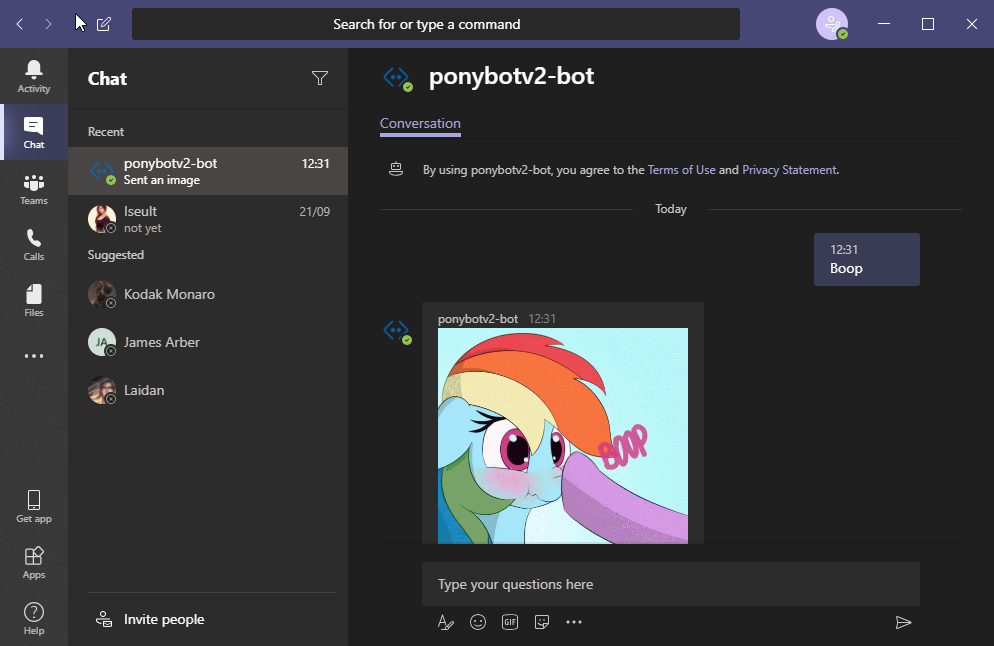The width and height of the screenshot is (994, 646).
Task: Click the bot avatar beside its message
Action: (x=397, y=332)
